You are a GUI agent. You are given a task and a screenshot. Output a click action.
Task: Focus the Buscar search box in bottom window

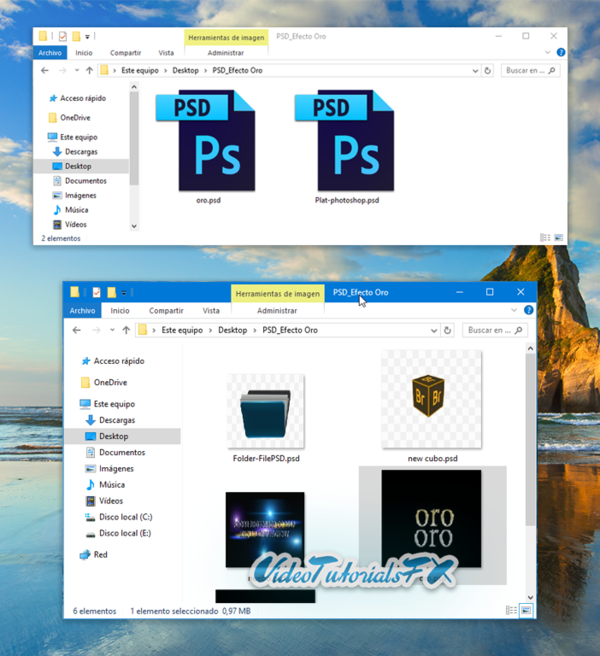[495, 330]
